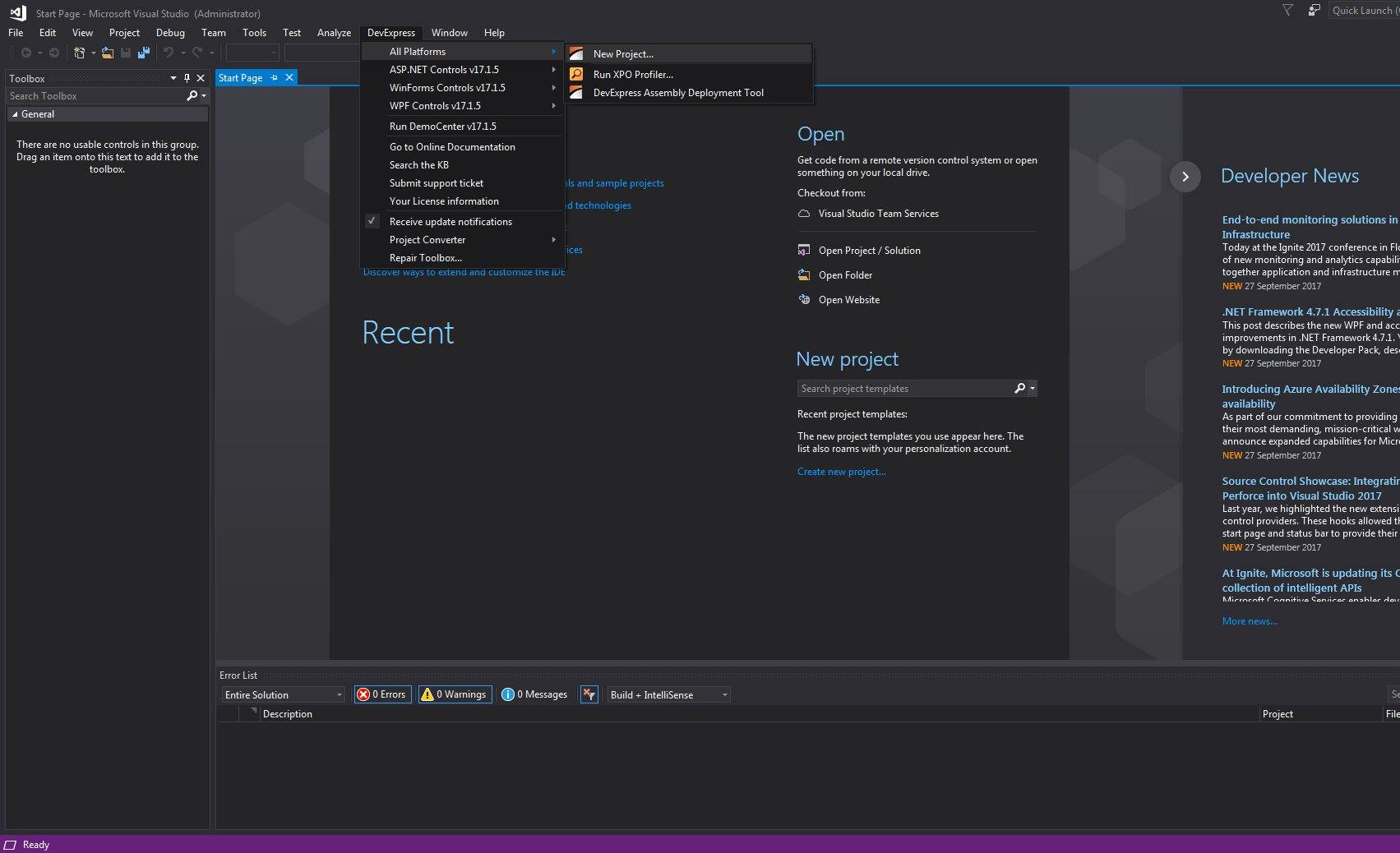Click the Save All toolbar icon
Image resolution: width=1400 pixels, height=853 pixels.
pyautogui.click(x=144, y=53)
